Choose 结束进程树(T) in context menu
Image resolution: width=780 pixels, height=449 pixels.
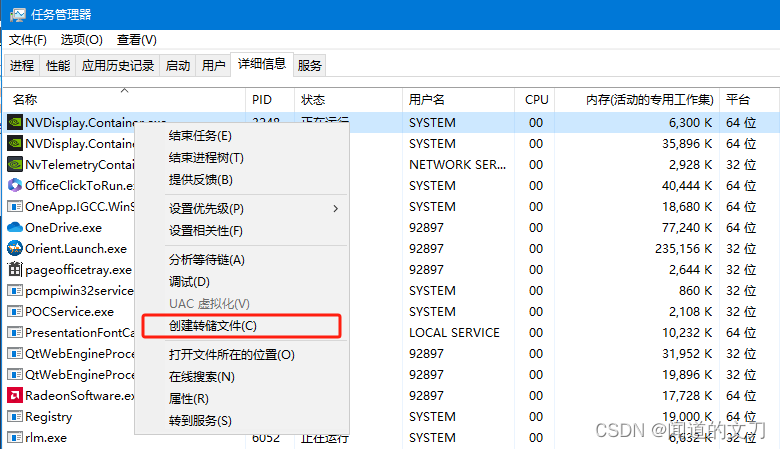click(x=242, y=158)
